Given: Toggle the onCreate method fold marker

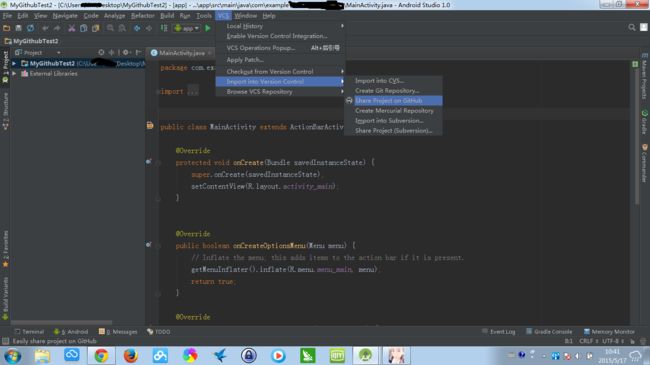Looking at the screenshot, I should [158, 163].
